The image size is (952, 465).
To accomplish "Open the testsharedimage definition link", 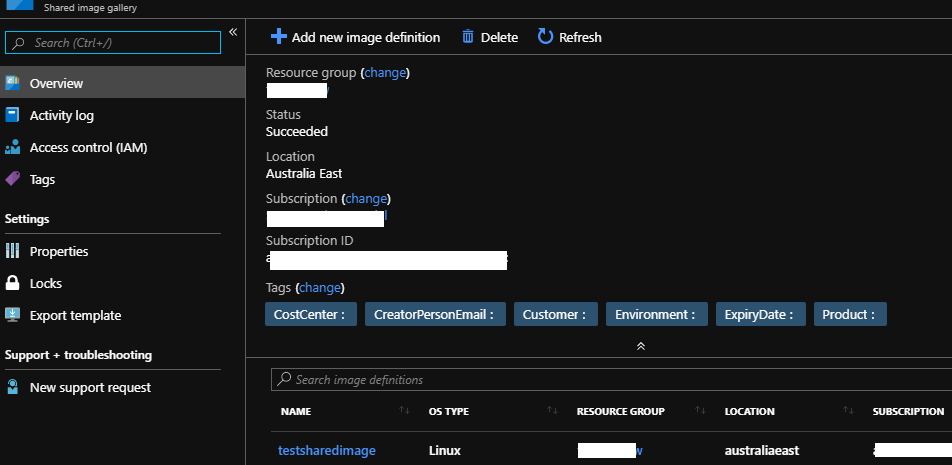I will [327, 451].
